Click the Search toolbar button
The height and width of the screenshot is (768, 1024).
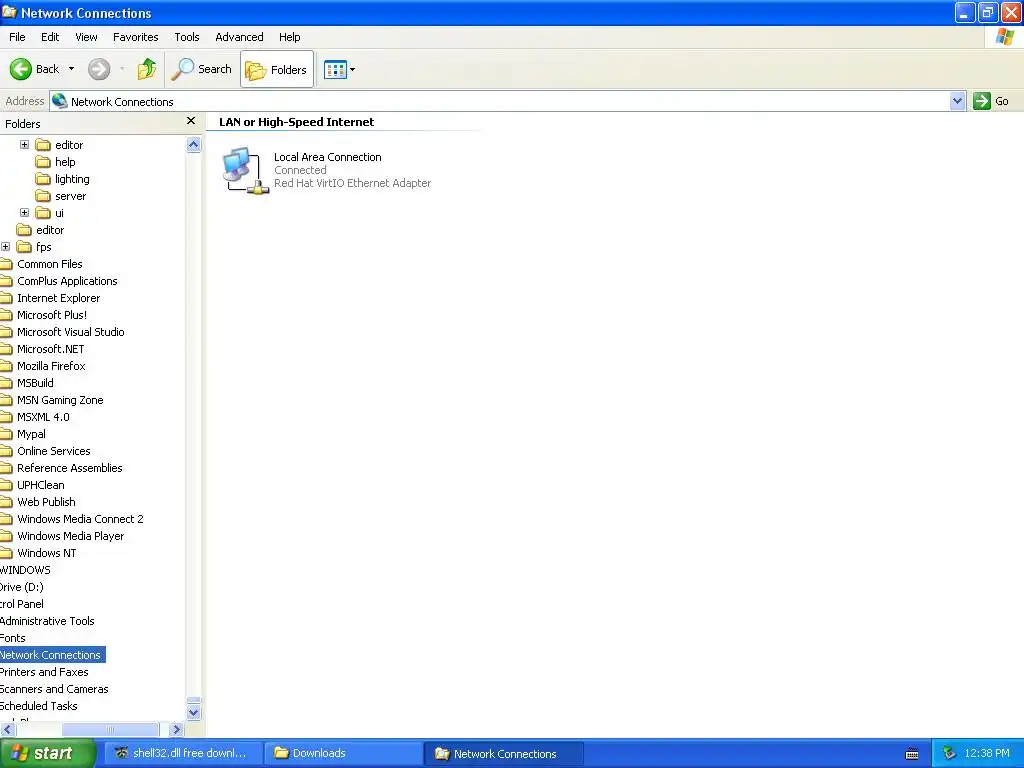202,69
